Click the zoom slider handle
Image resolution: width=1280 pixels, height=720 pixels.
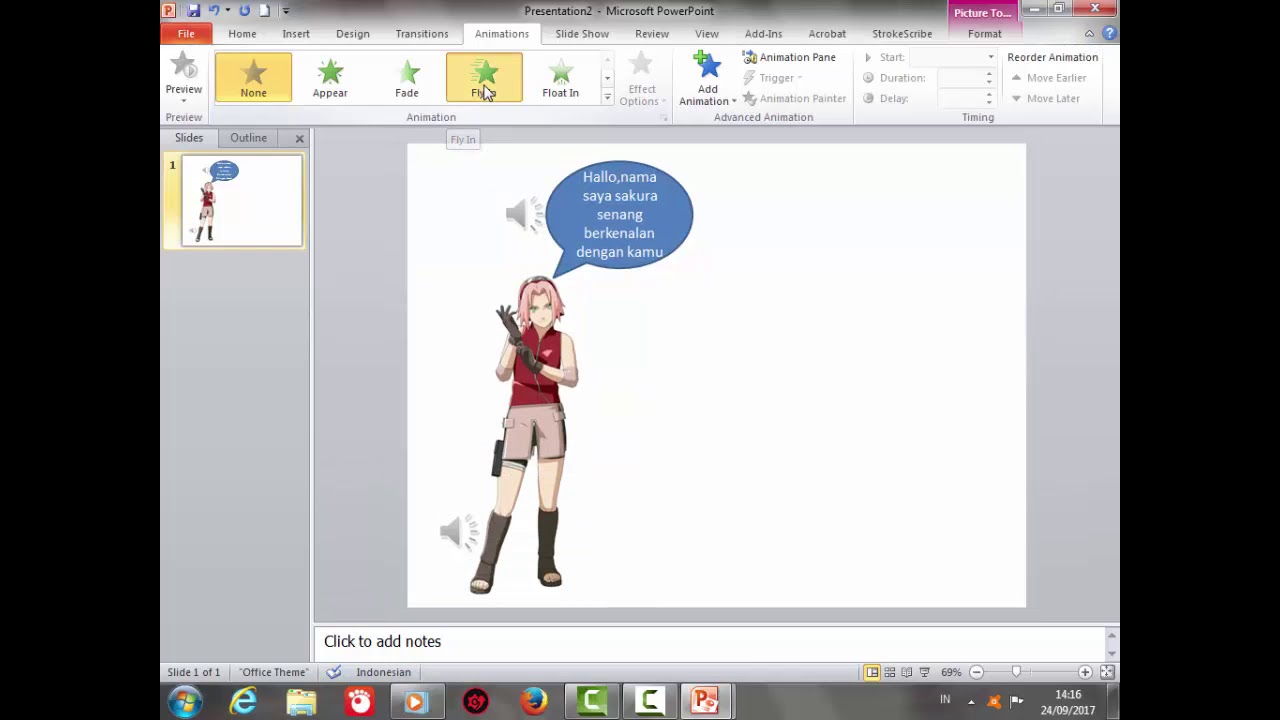(x=1016, y=672)
